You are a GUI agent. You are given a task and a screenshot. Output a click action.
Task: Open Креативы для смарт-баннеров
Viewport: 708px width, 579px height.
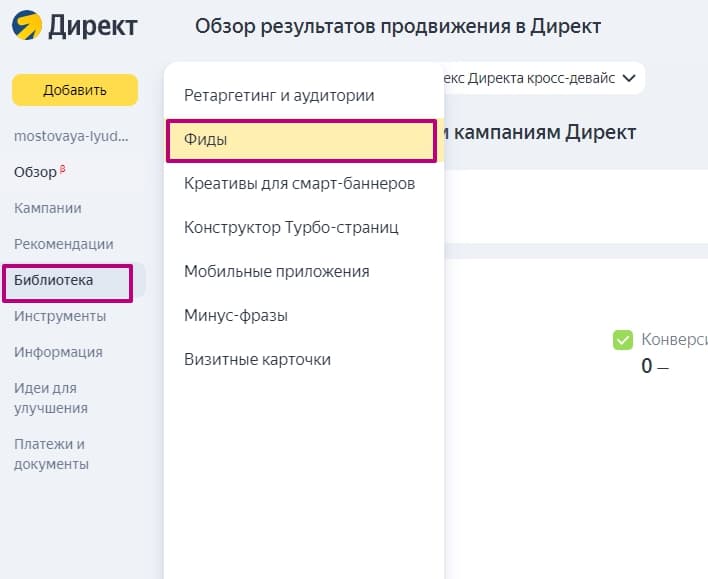pyautogui.click(x=299, y=183)
